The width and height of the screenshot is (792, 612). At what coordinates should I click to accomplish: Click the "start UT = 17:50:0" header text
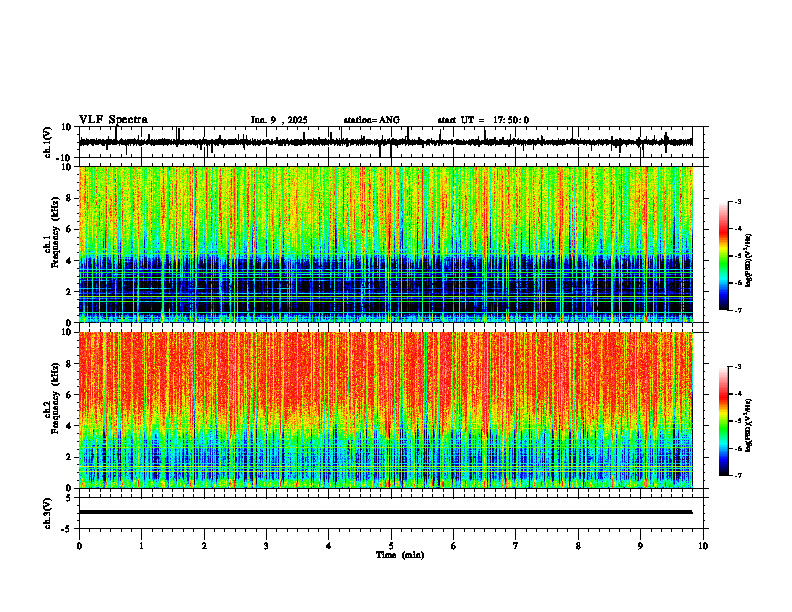tap(483, 120)
